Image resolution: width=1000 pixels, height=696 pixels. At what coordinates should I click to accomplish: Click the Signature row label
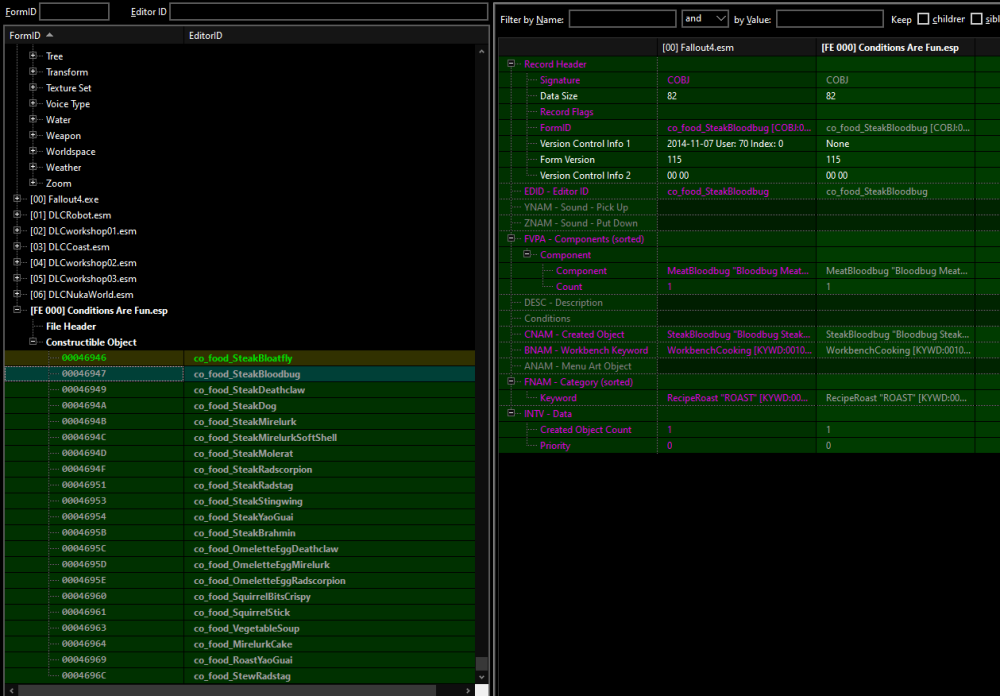[x=560, y=80]
